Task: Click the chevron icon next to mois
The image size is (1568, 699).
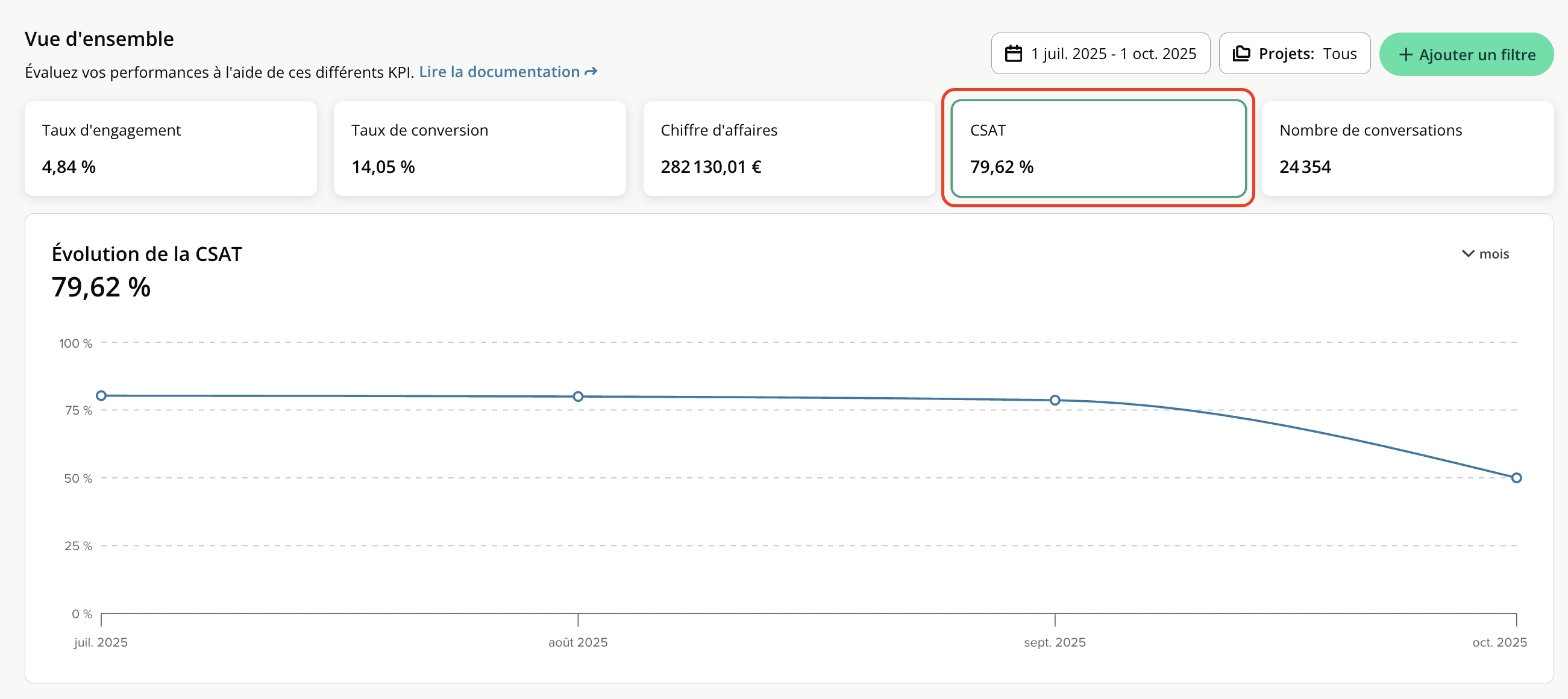Action: tap(1467, 254)
